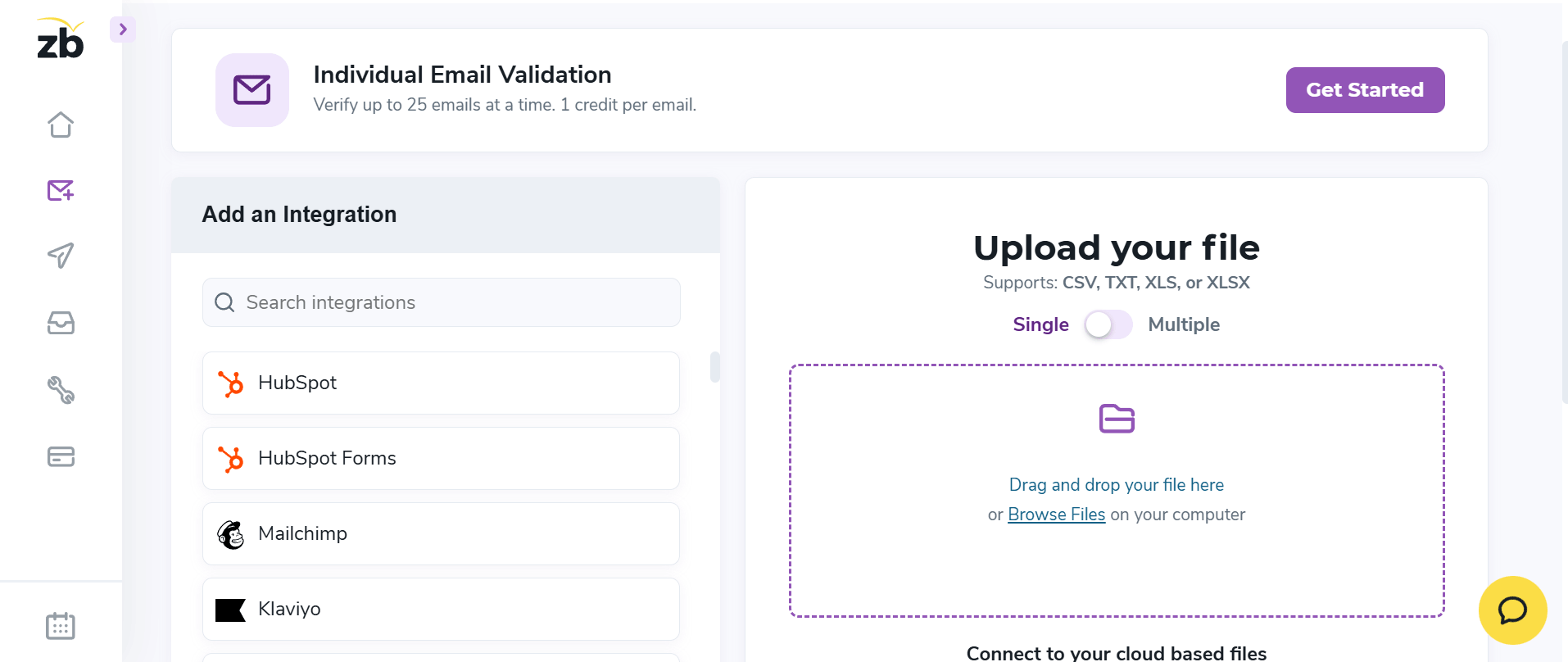Click the Browse Files link
The height and width of the screenshot is (662, 1568).
1056,515
